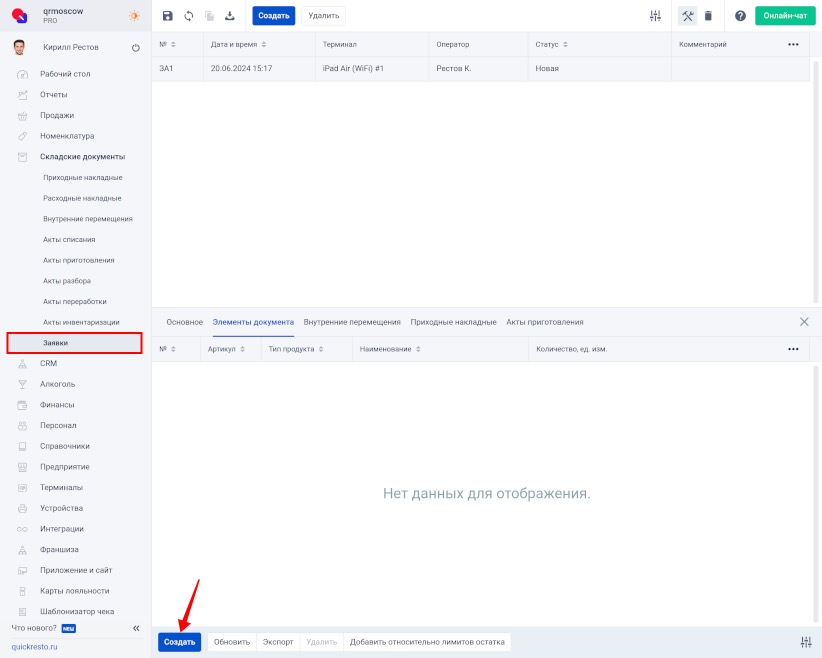
Task: Select request row ЗА1 in table
Action: [481, 69]
